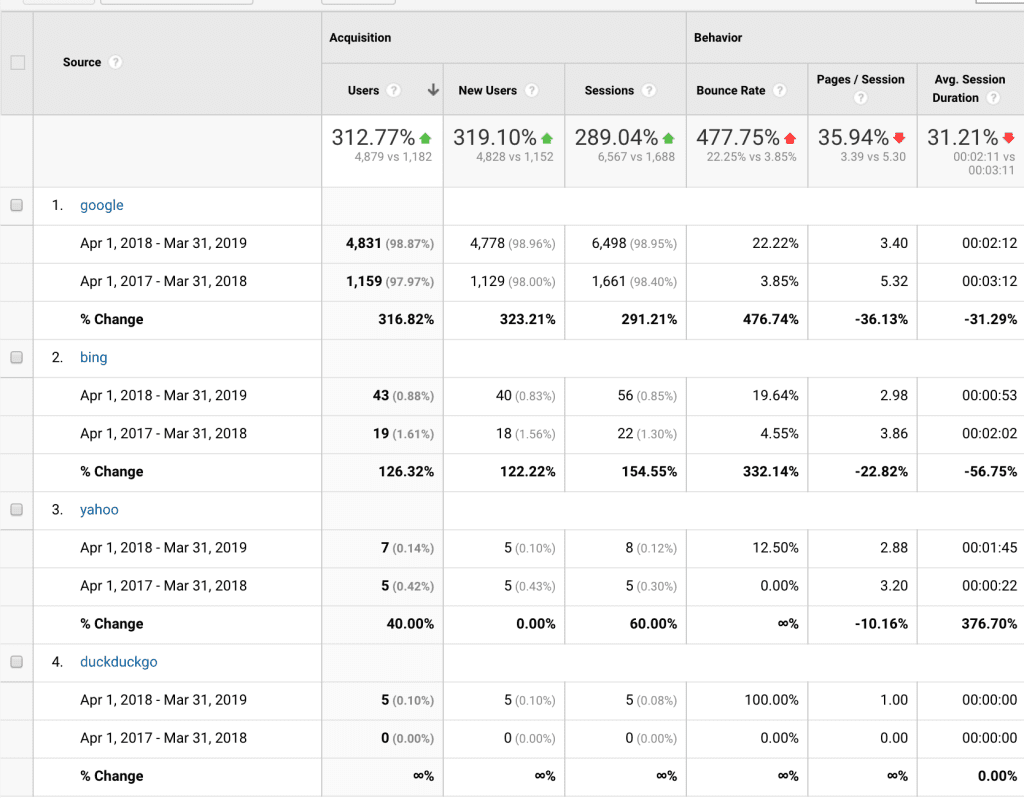Sort by the Users column header

363,90
